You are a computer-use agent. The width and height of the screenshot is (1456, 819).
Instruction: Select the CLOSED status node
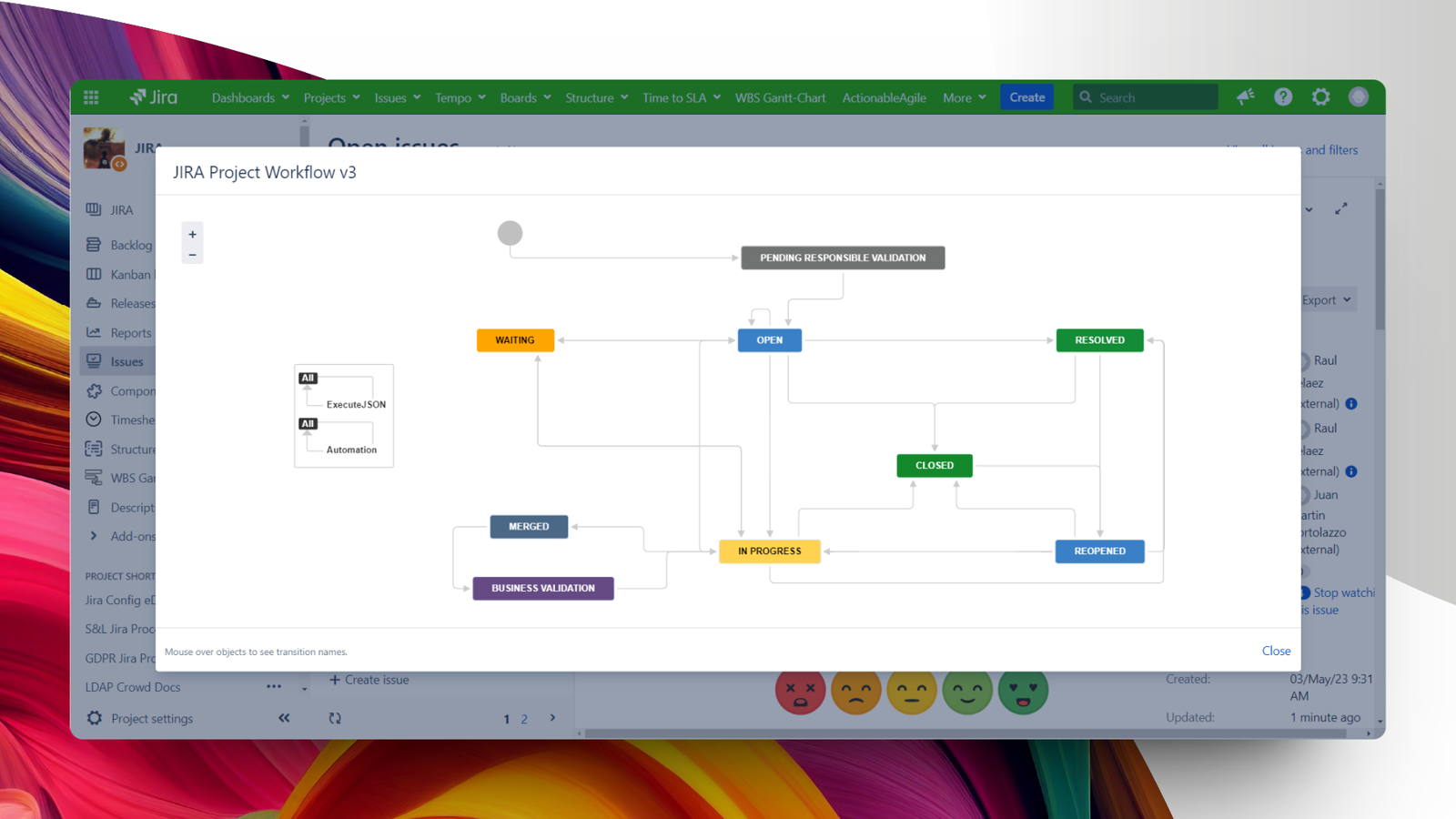[x=935, y=465]
